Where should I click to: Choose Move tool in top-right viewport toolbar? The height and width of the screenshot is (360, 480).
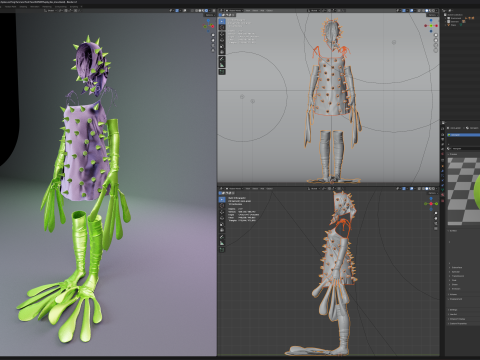[222, 34]
